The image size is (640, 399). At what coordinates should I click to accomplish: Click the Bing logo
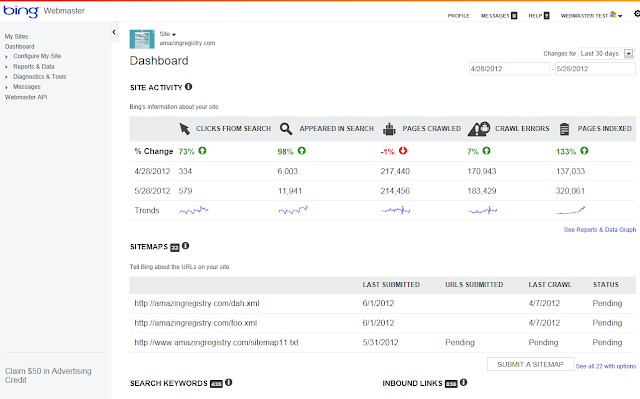(x=21, y=11)
